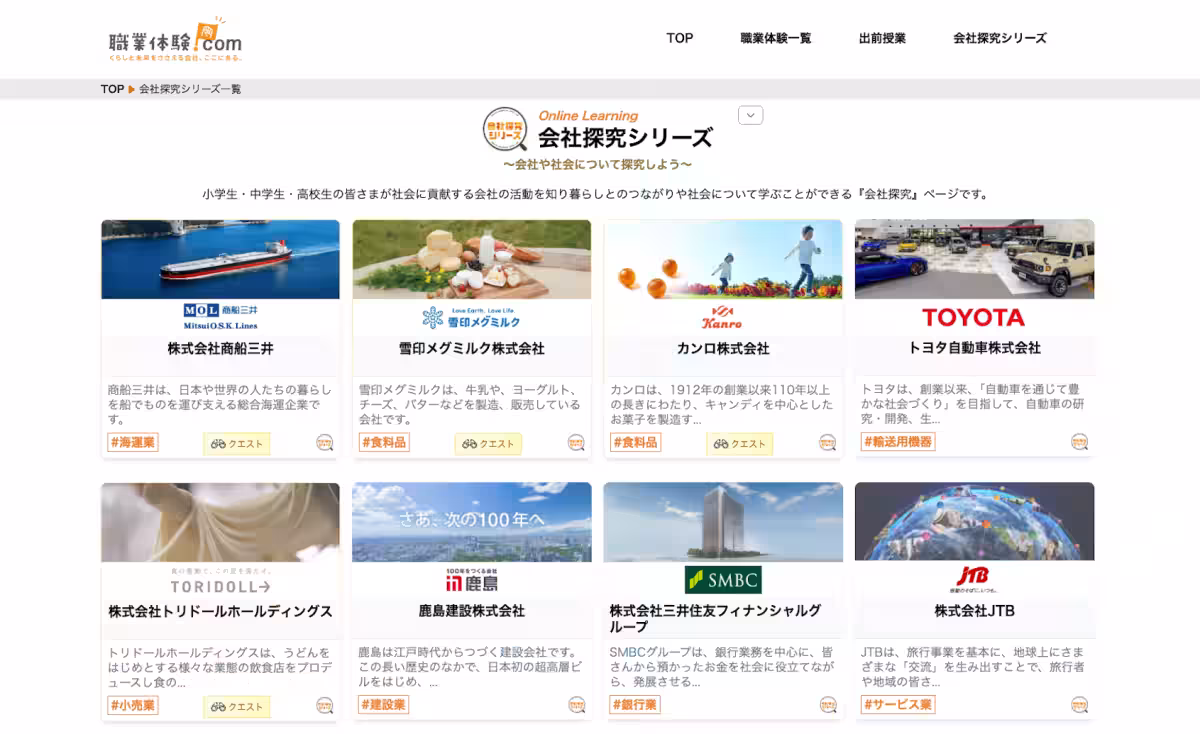1200x734 pixels.
Task: Click the binoculars クエスト icon on カンロ card
Action: (x=740, y=443)
